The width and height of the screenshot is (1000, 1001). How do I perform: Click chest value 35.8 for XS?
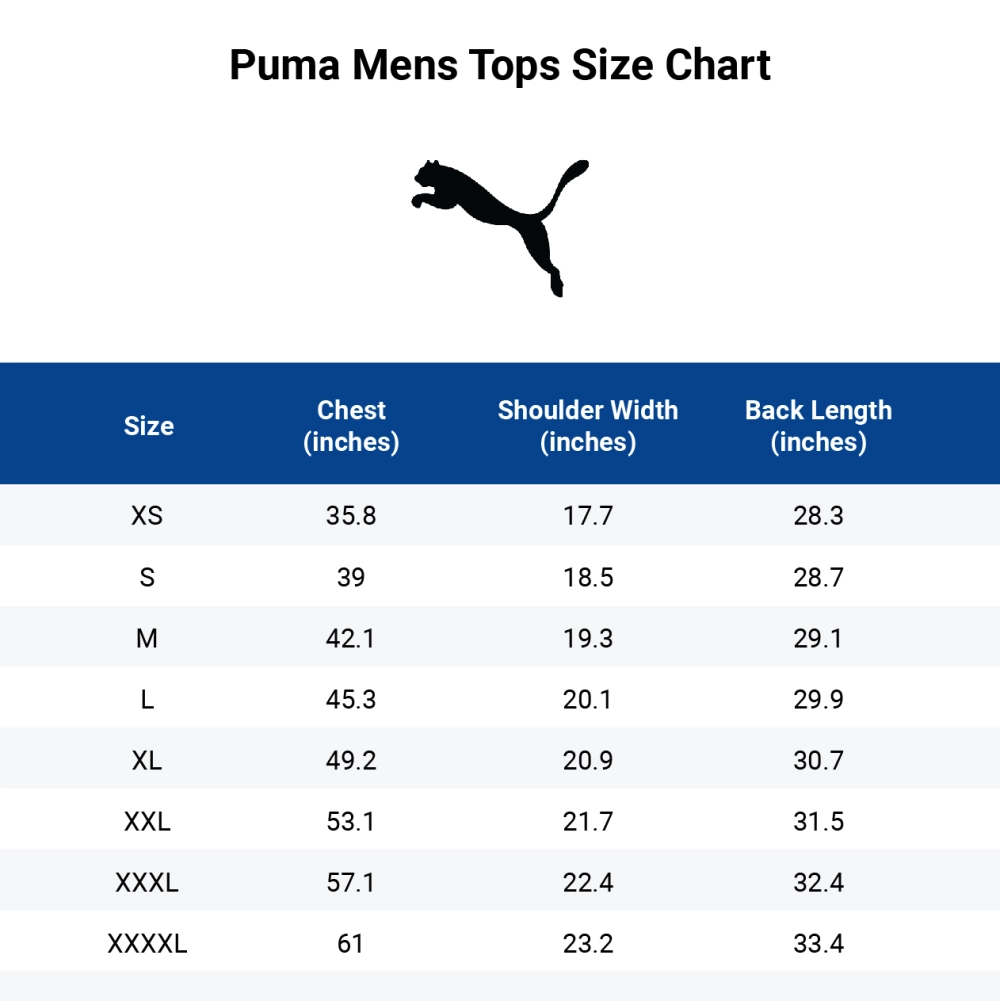click(x=351, y=516)
